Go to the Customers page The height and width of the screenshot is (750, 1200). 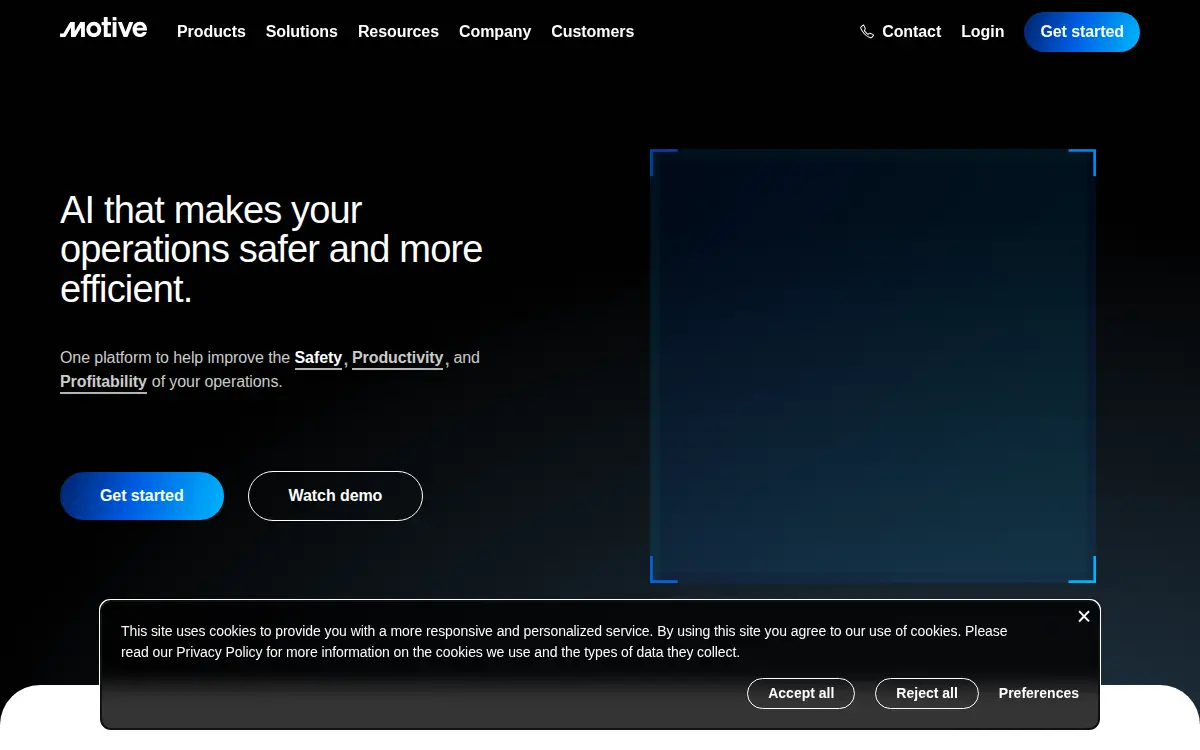pos(593,32)
